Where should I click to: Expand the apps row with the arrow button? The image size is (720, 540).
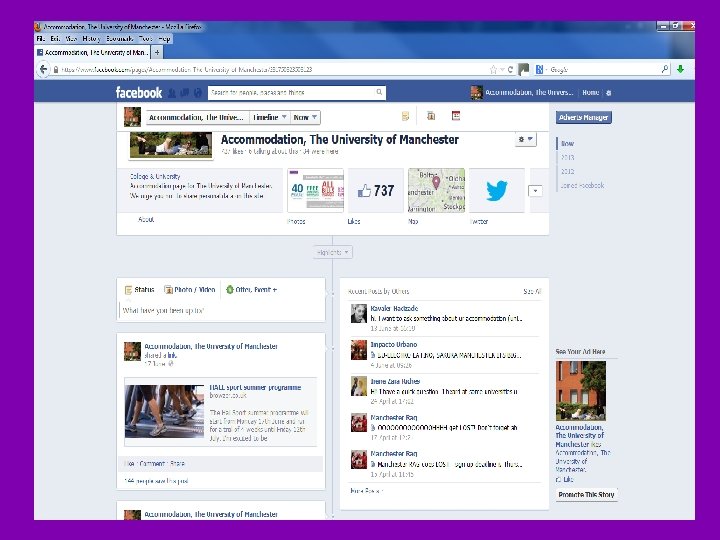pyautogui.click(x=535, y=191)
